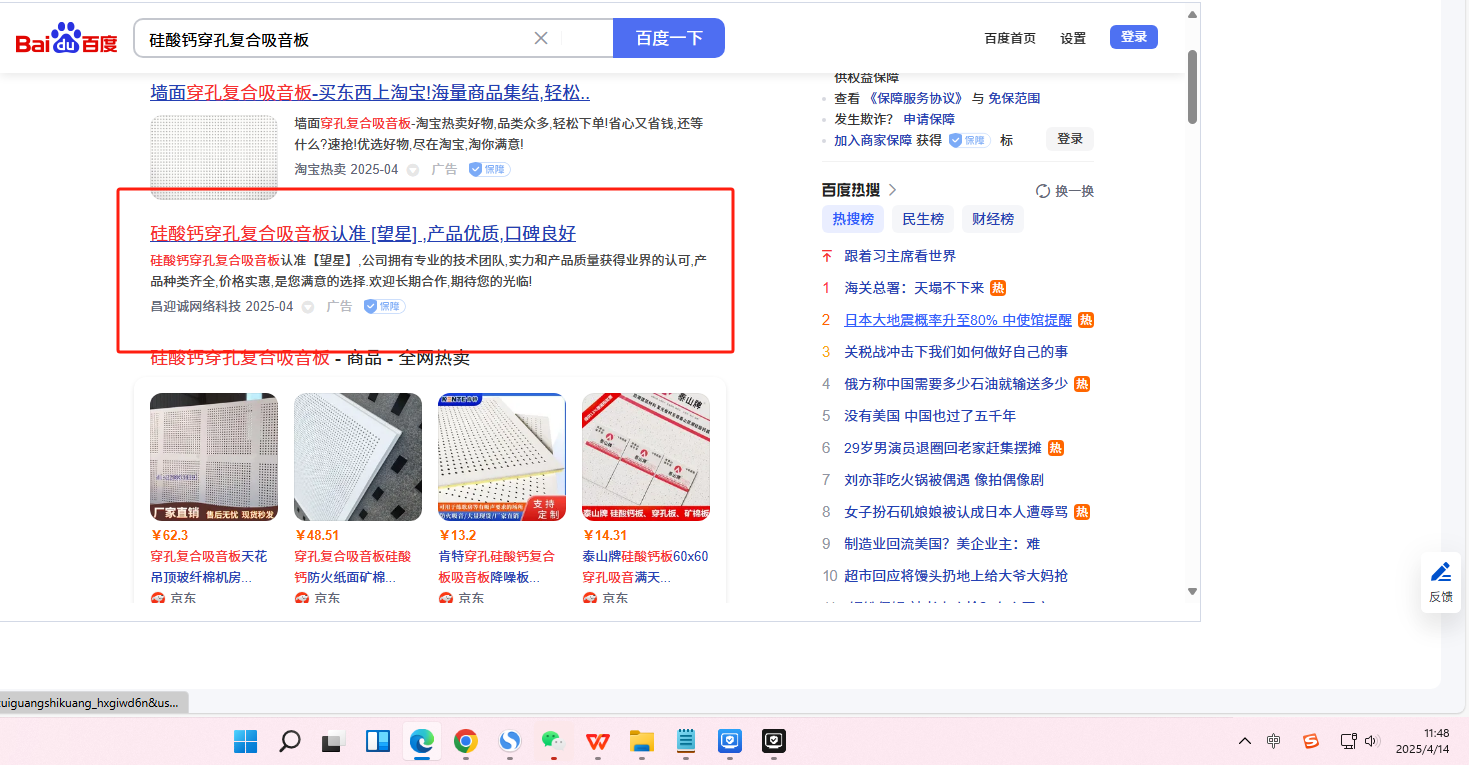Switch to the 财经榜 tab
The width and height of the screenshot is (1469, 765).
tap(993, 219)
